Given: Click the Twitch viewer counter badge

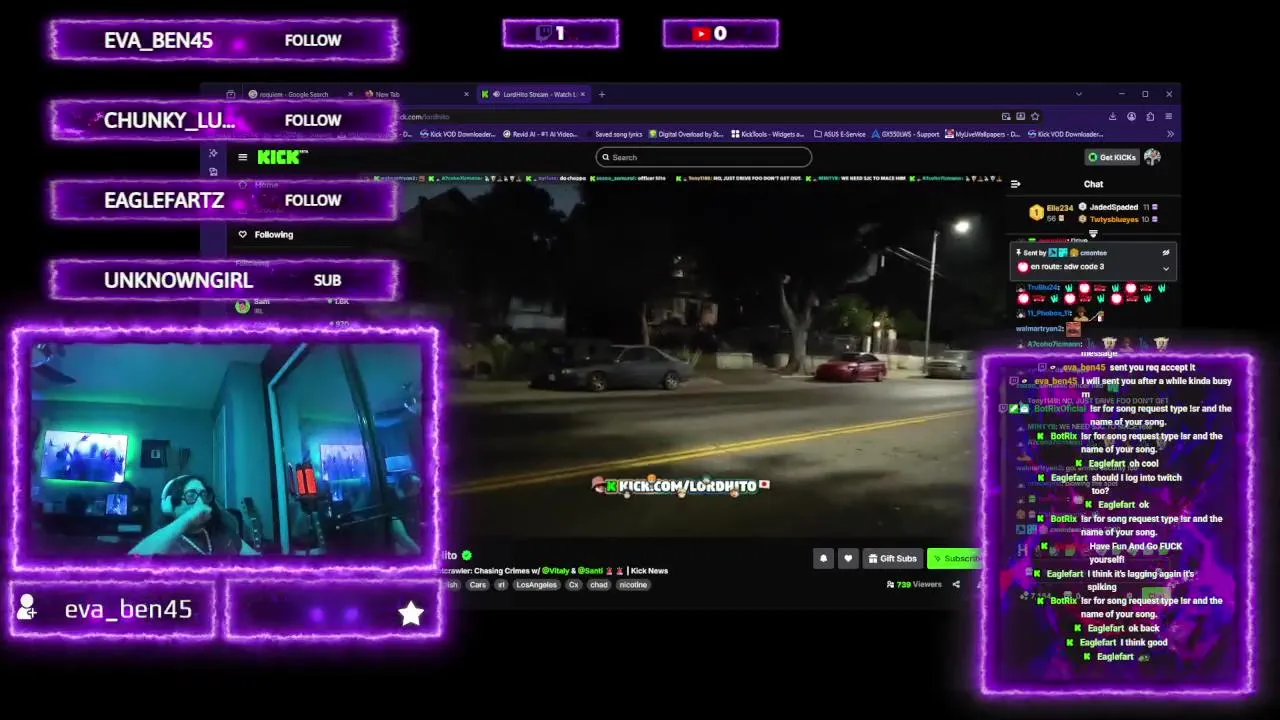Looking at the screenshot, I should (560, 33).
